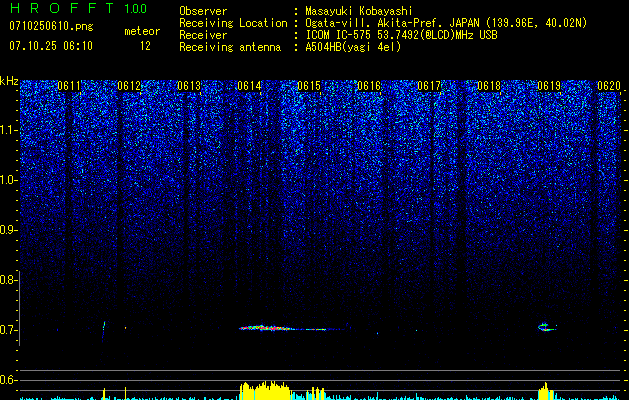Click the 'Receiving antenna' label
Viewport: 629px width, 400px height.
pos(230,47)
